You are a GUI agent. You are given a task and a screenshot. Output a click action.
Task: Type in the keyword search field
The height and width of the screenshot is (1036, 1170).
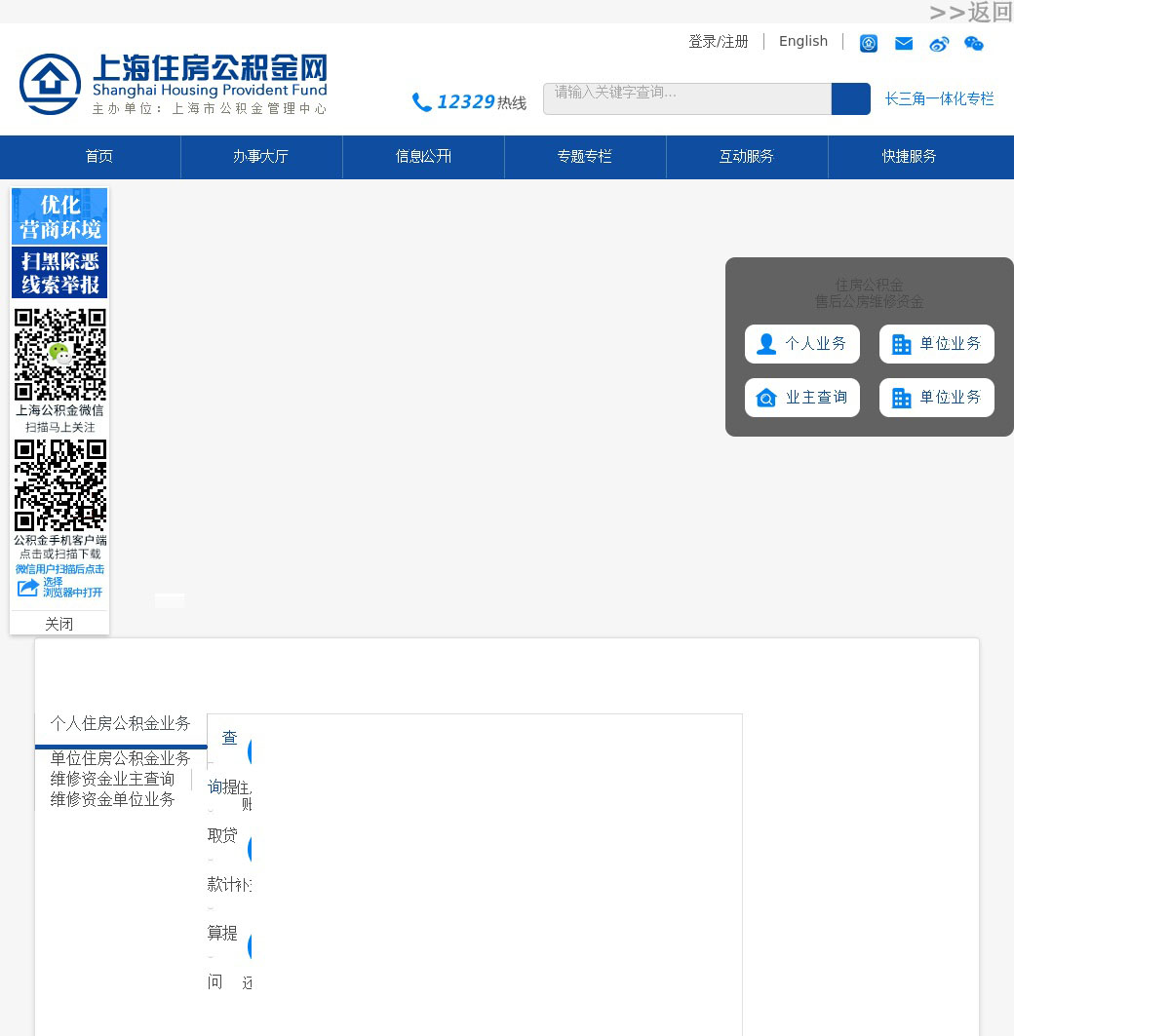click(686, 99)
